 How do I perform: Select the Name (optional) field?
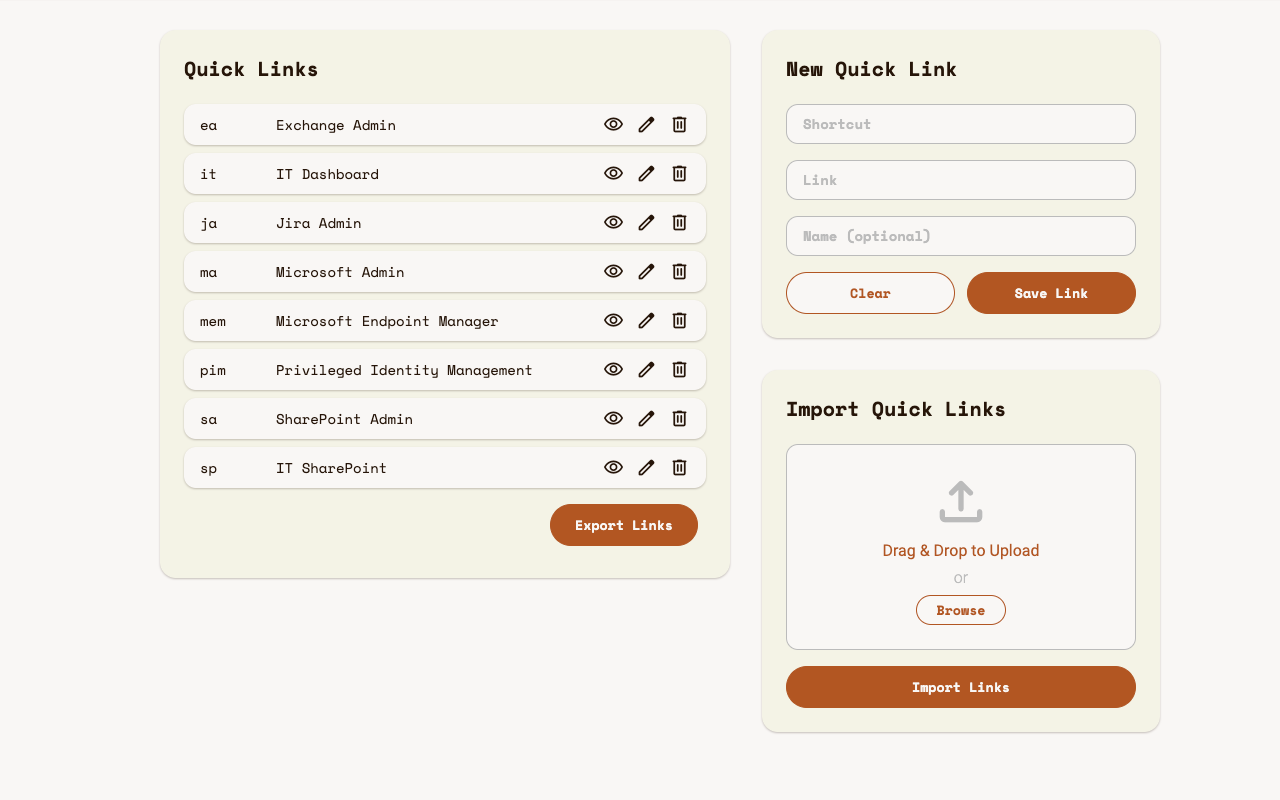pyautogui.click(x=960, y=236)
